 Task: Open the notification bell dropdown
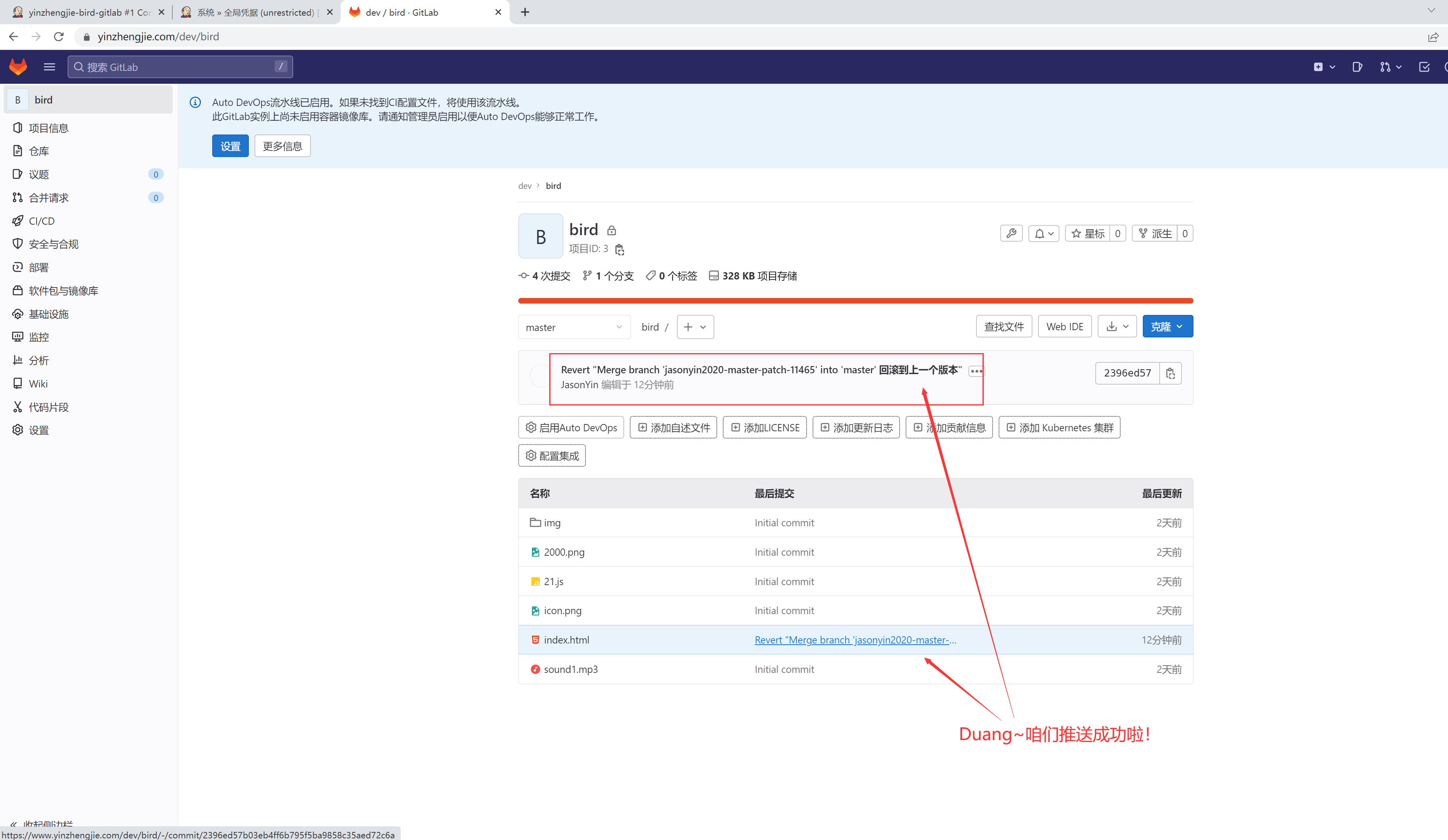pyautogui.click(x=1043, y=233)
